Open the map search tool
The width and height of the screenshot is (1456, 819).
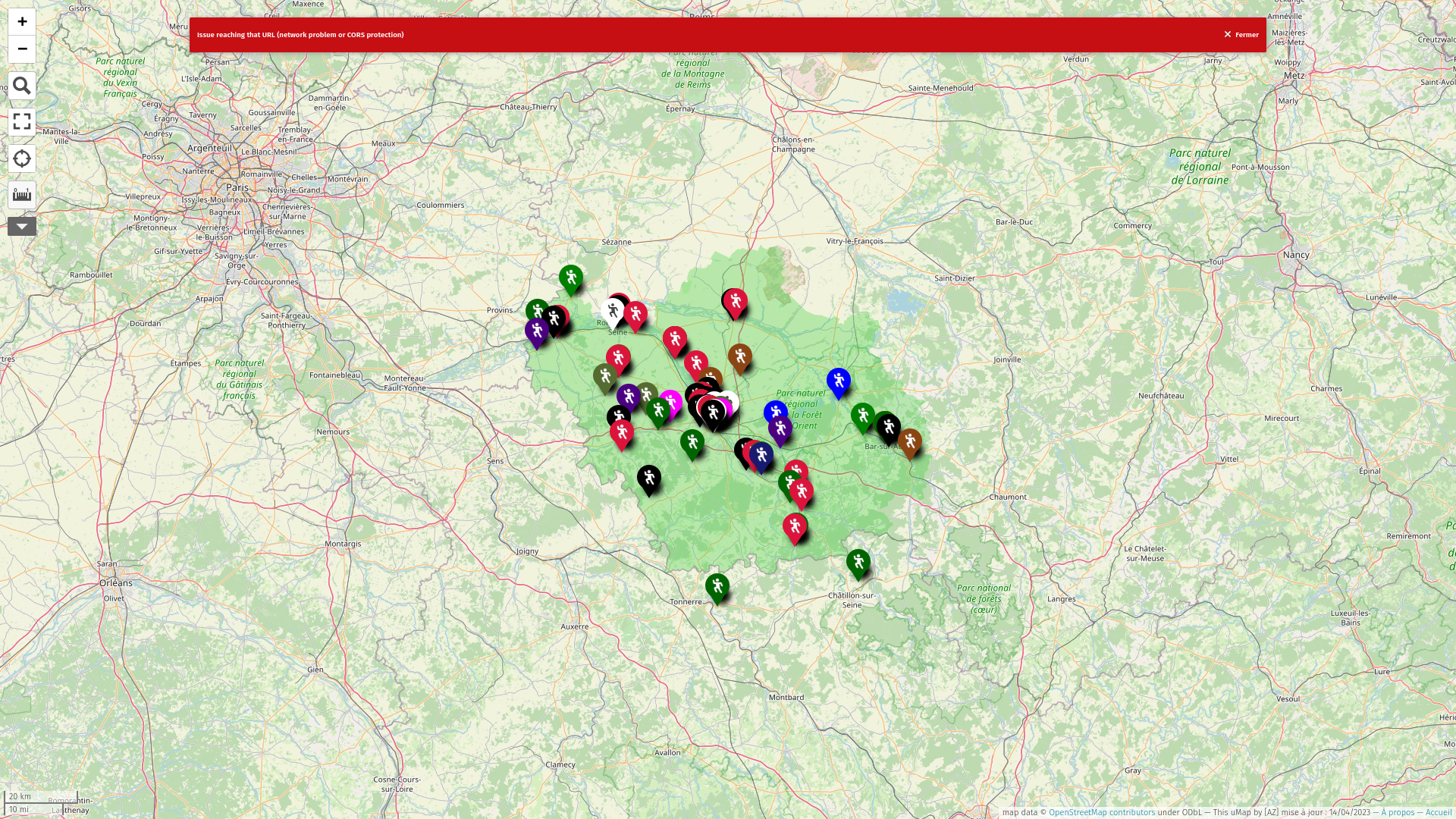(22, 86)
